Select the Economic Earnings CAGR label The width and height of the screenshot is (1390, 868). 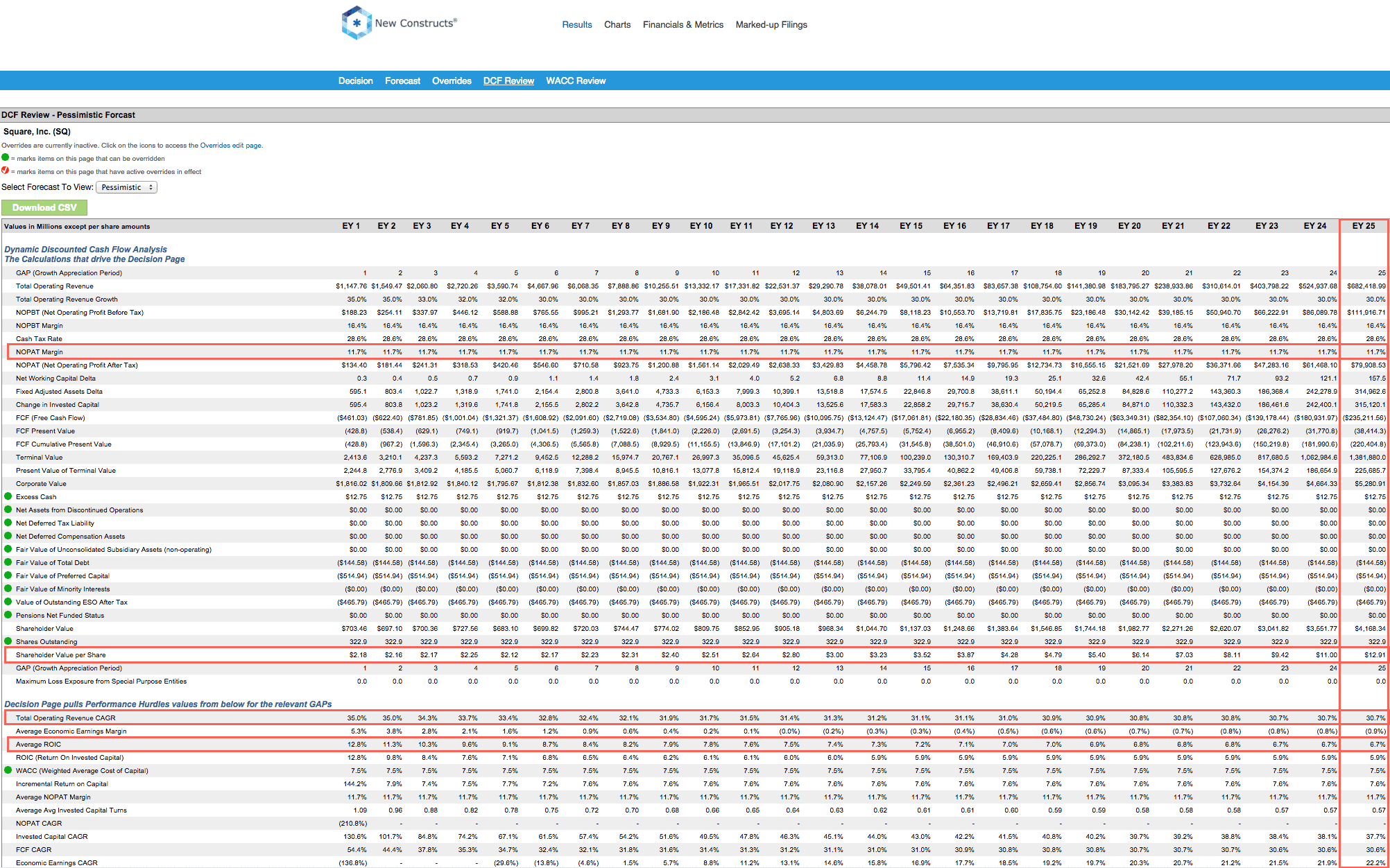coord(57,863)
